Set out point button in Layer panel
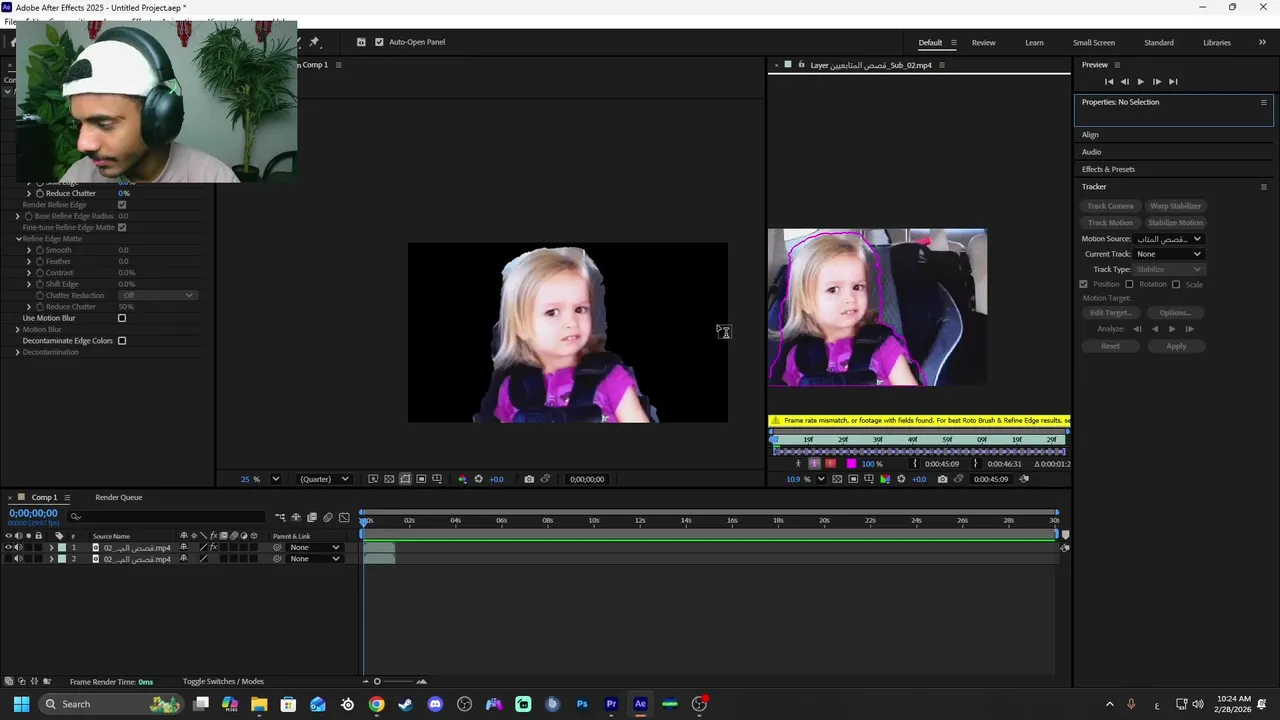Image resolution: width=1280 pixels, height=720 pixels. (x=976, y=464)
